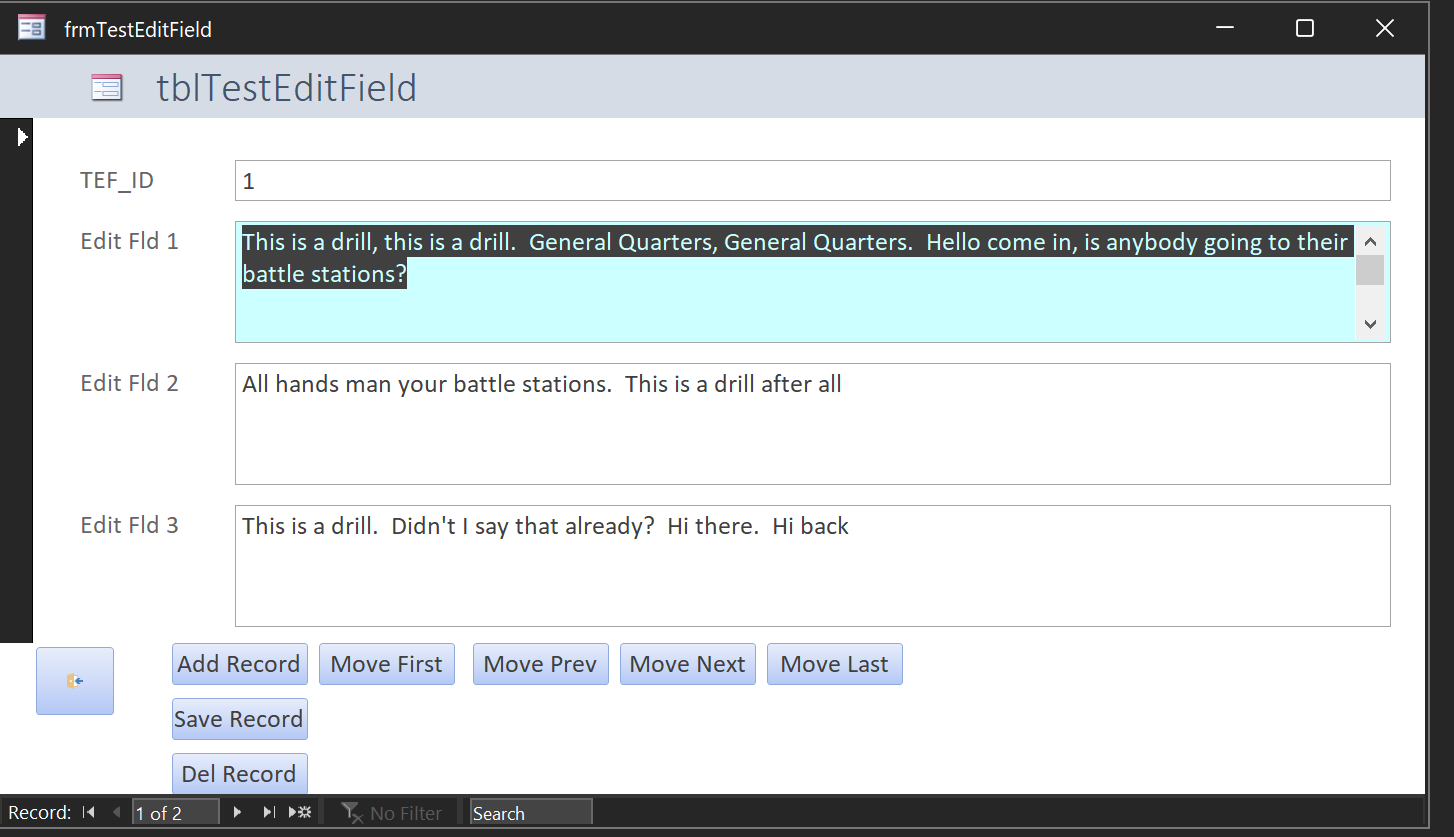Image resolution: width=1454 pixels, height=837 pixels.
Task: Go to first record in navigation bar
Action: [89, 812]
